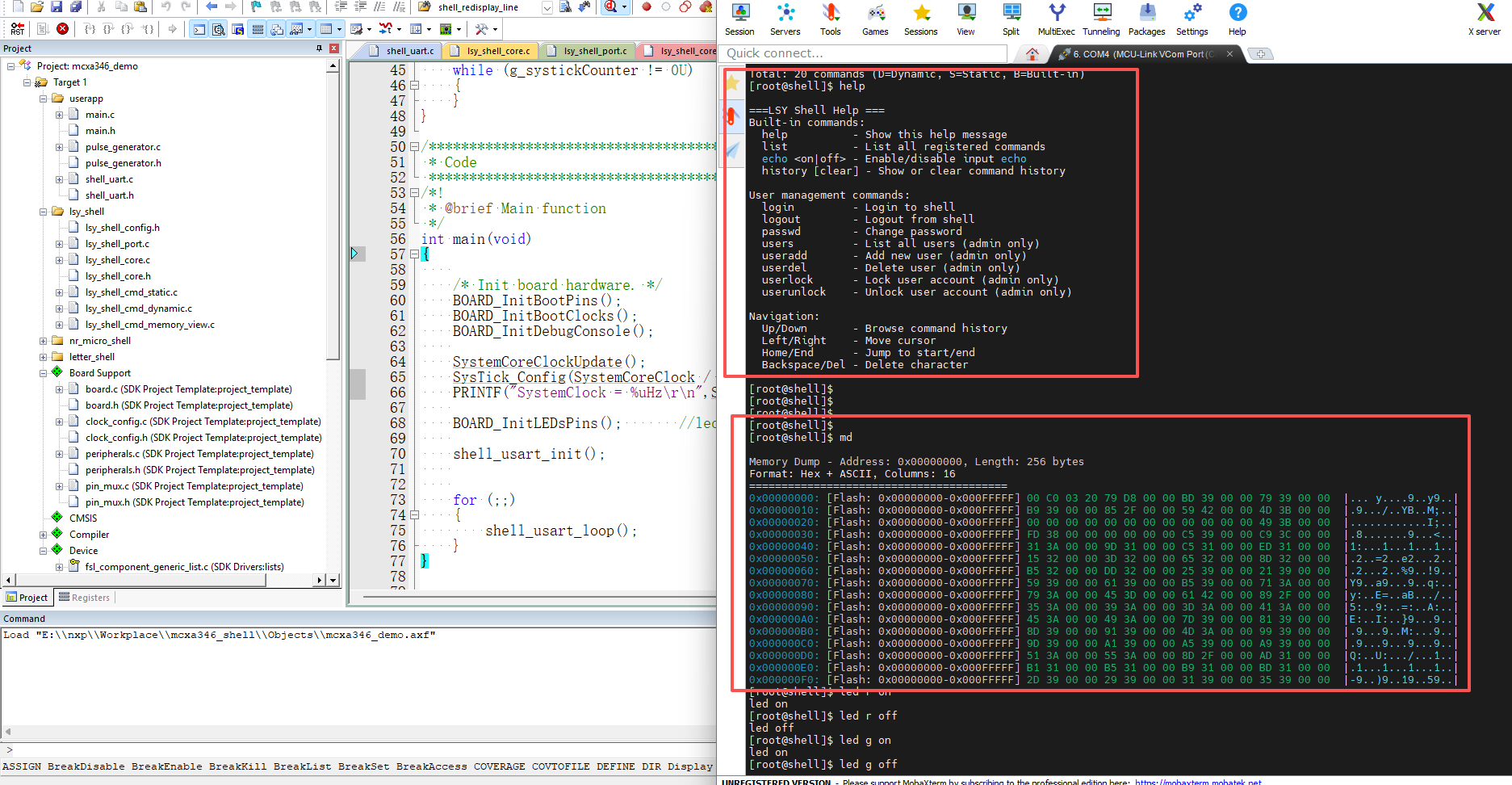Toggle the command window toolbar button
Screen dimensions: 1512x785
click(x=199, y=29)
